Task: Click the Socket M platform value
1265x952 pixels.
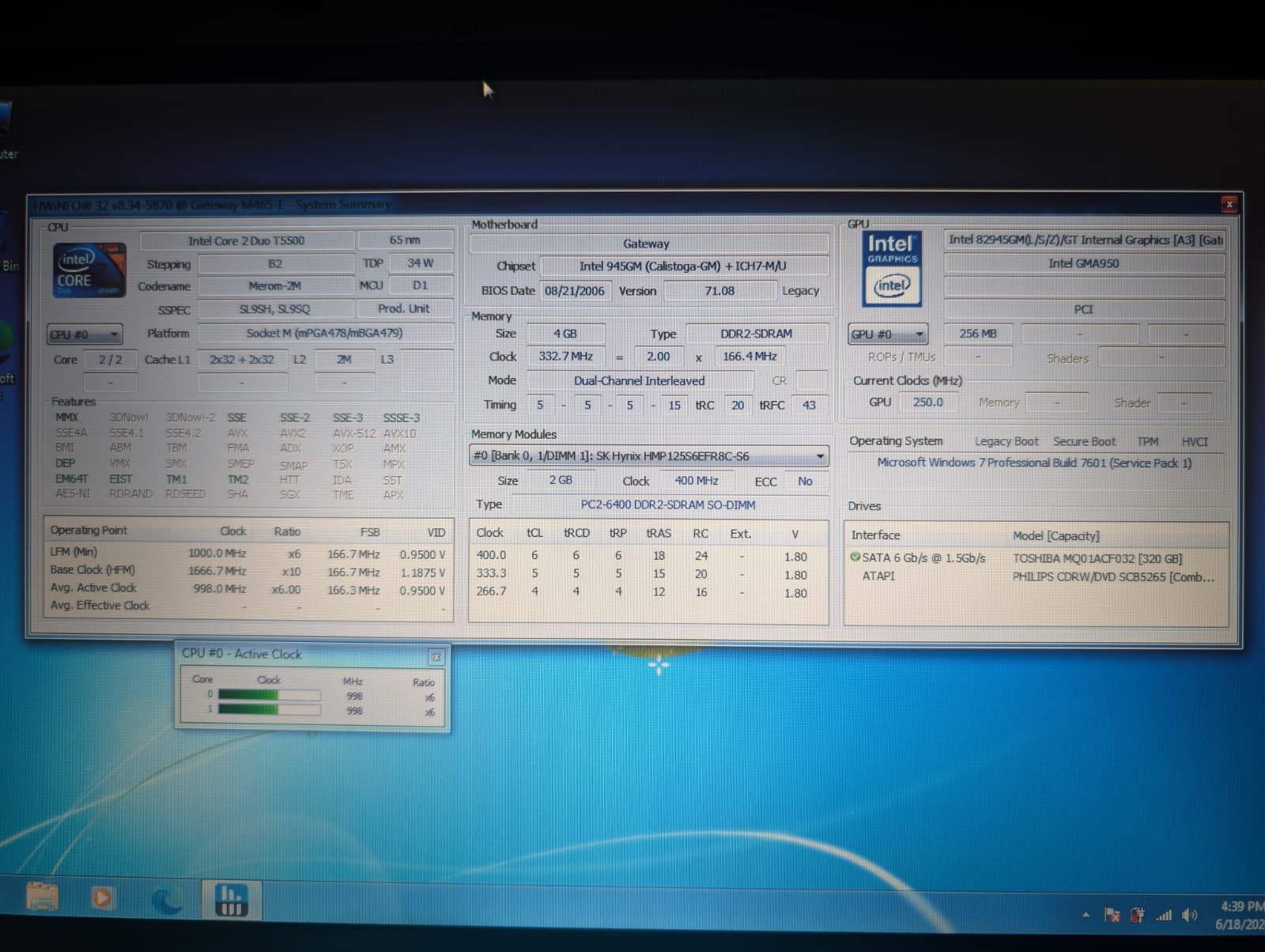Action: coord(324,333)
